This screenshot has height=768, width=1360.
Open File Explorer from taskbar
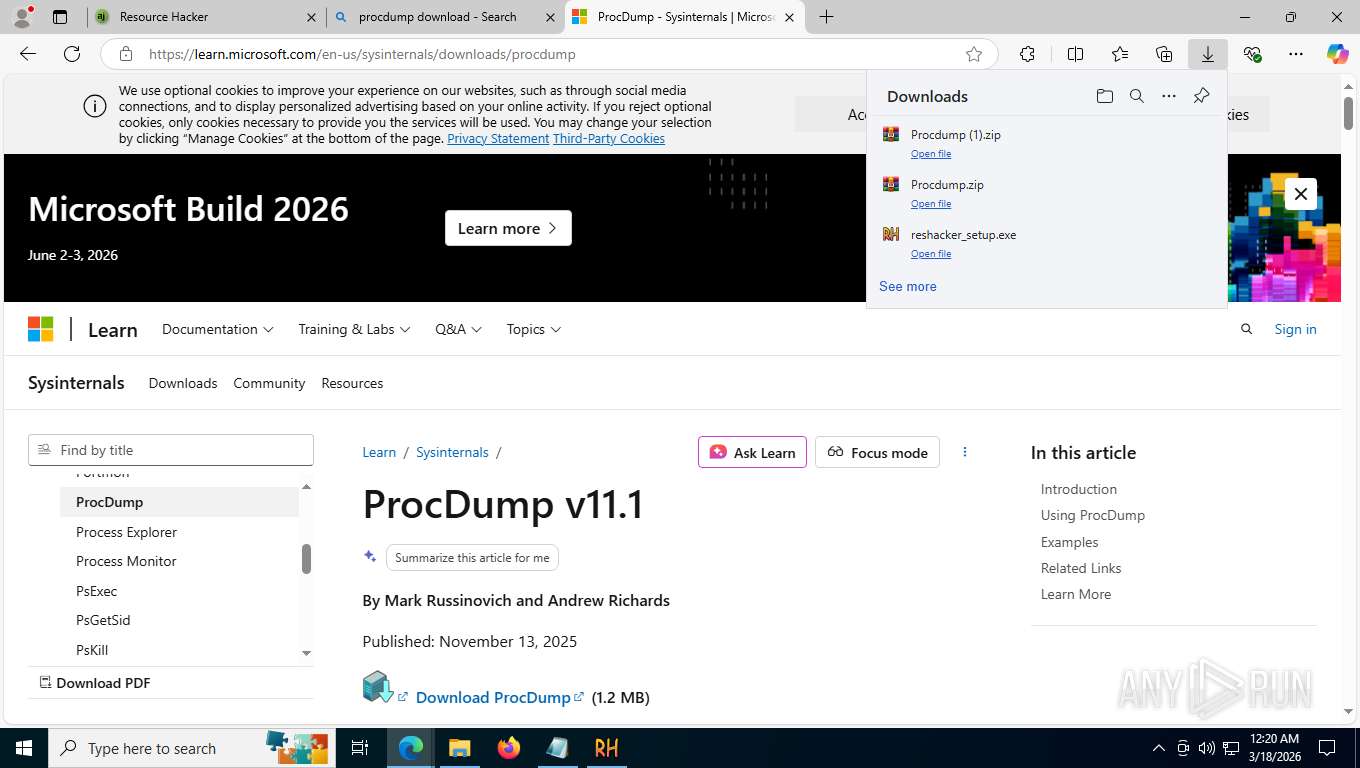point(459,748)
